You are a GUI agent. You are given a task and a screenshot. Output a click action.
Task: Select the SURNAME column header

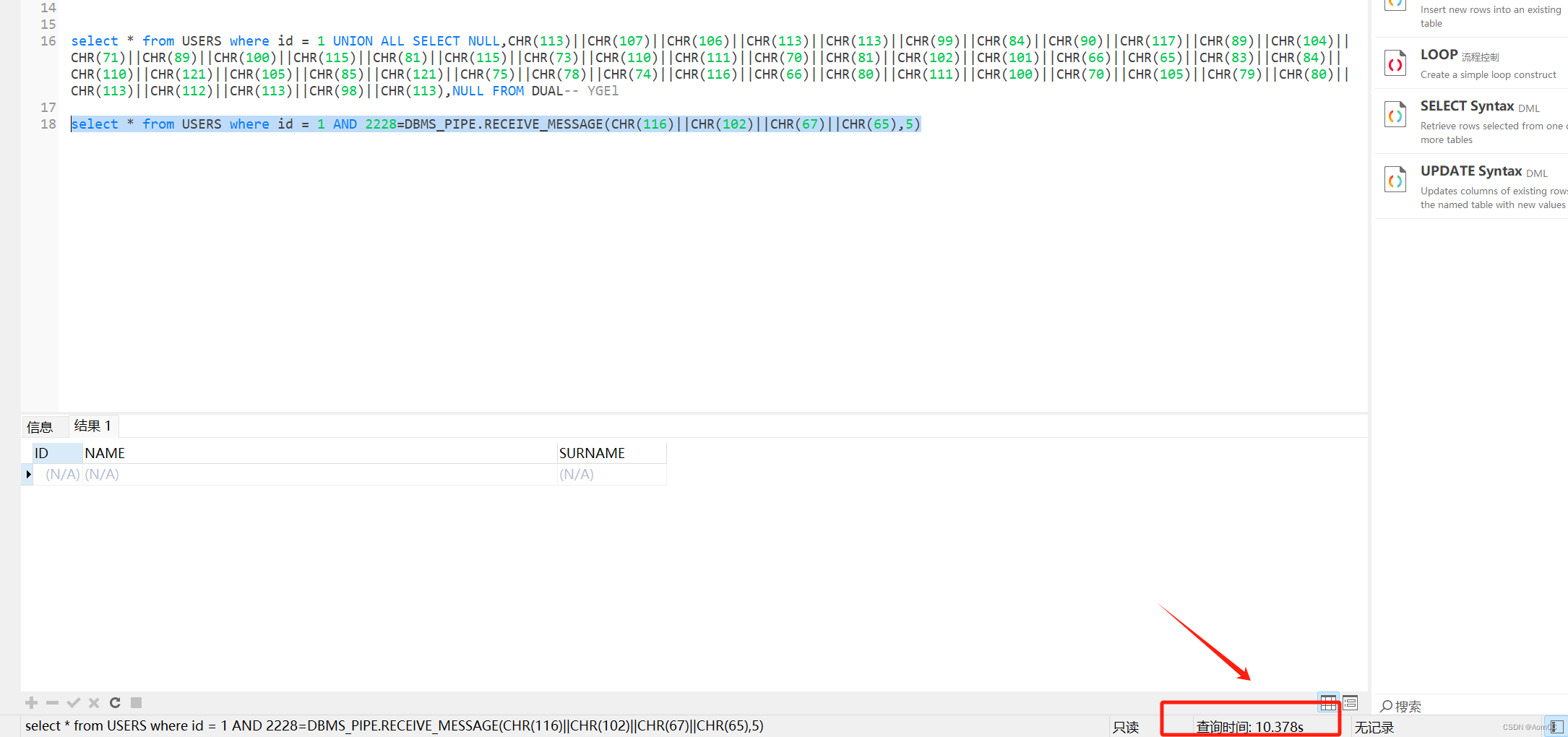coord(593,452)
